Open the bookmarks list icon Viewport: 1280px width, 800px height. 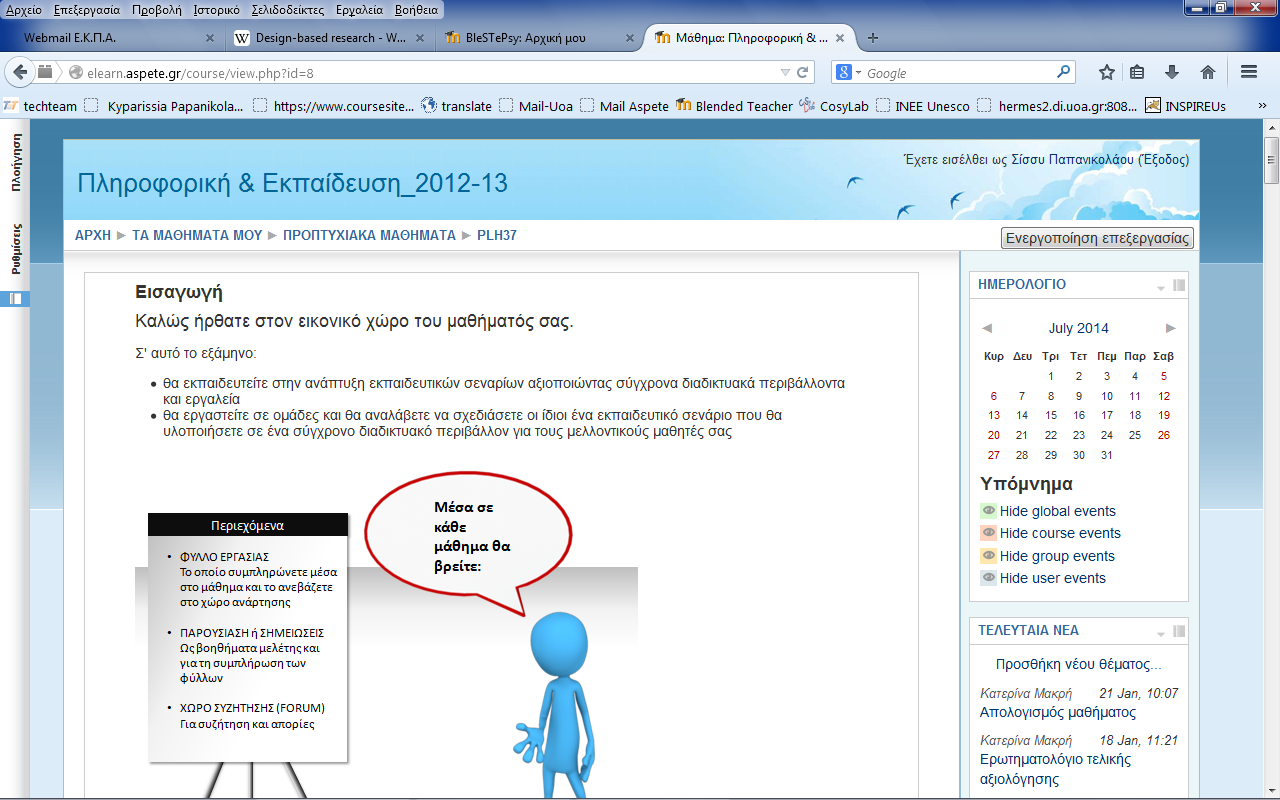click(x=1137, y=72)
